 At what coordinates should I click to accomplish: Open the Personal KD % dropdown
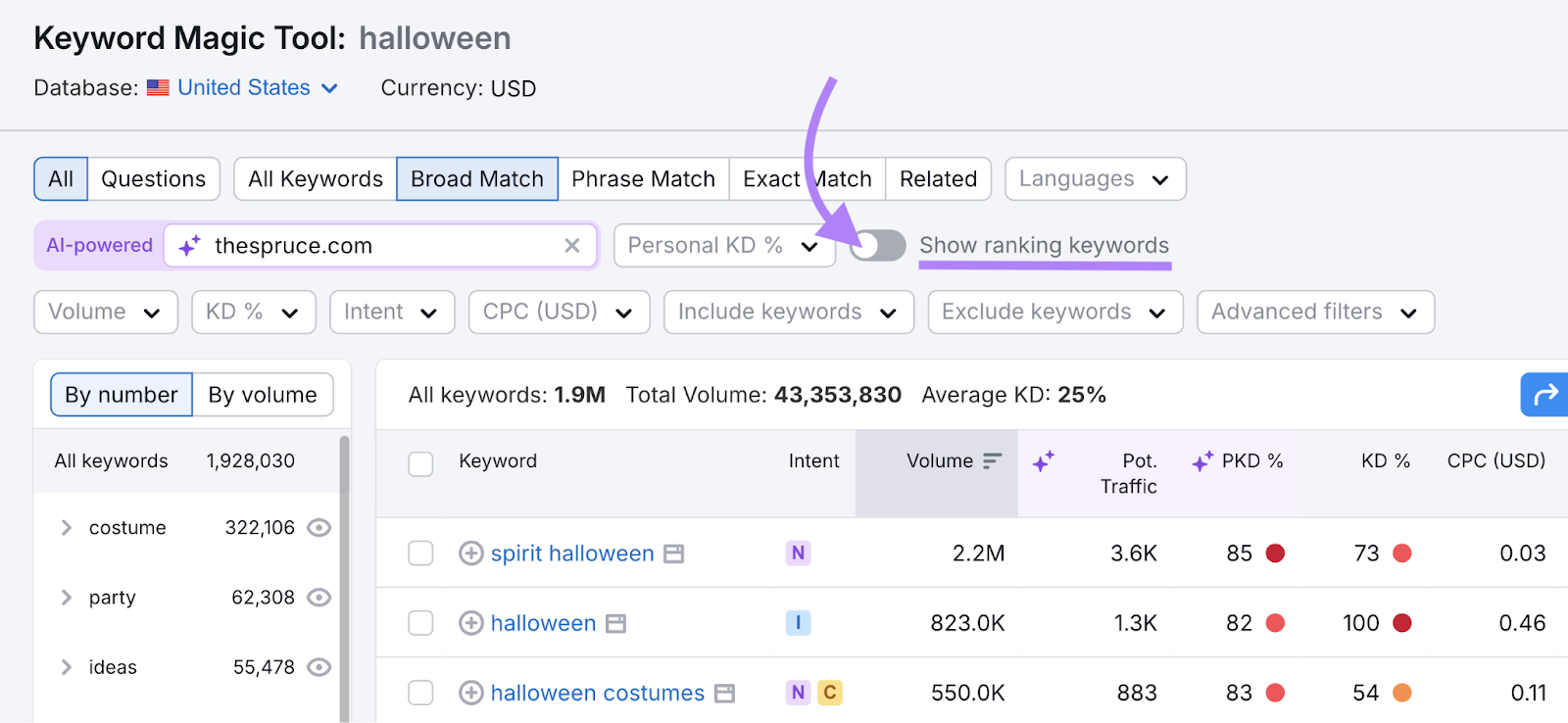click(723, 246)
